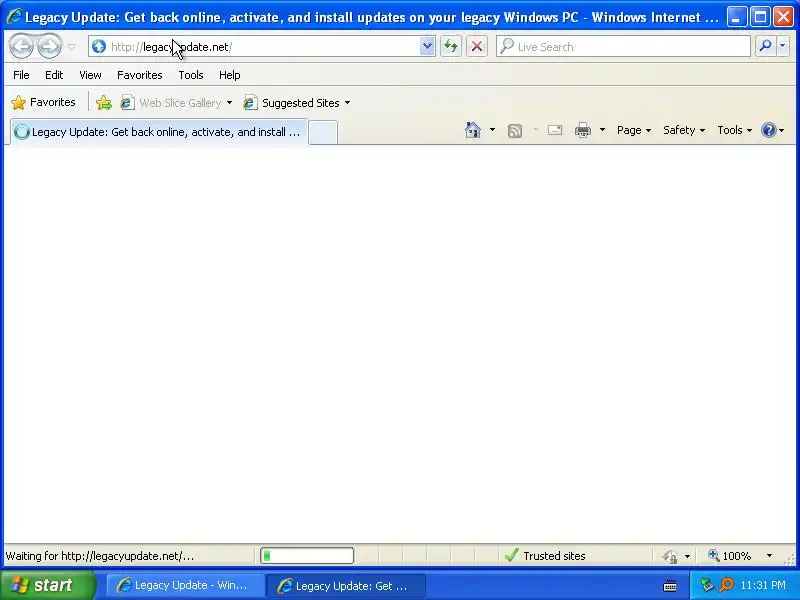Screen dimensions: 800x600
Task: Click the blue Help question mark icon
Action: (x=768, y=130)
